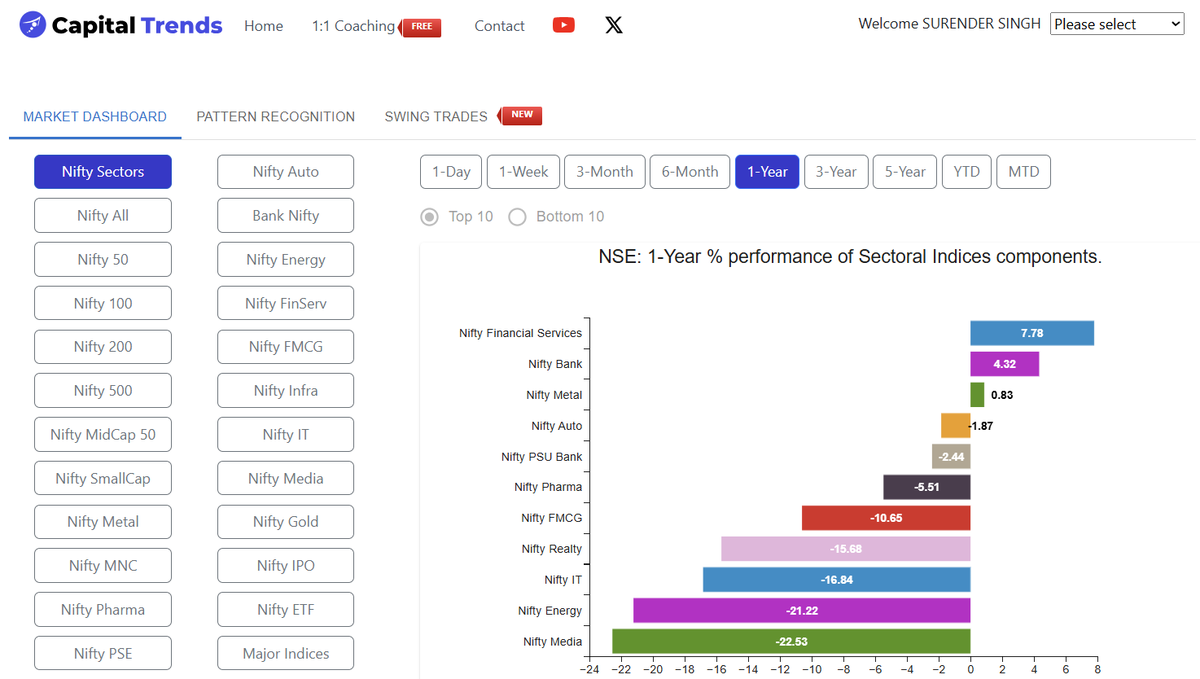Click the NEW badge beside Swing Trades
1200x679 pixels.
coord(521,115)
